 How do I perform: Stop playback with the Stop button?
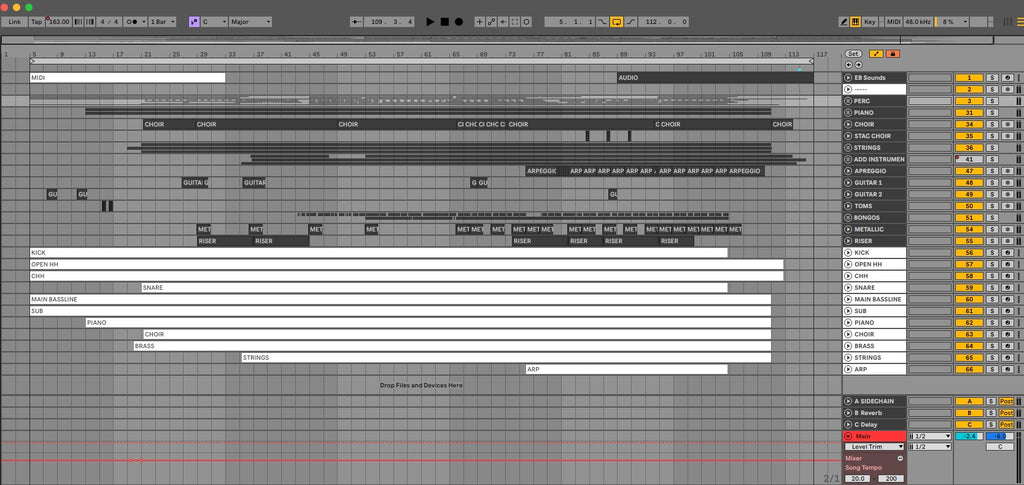[x=444, y=22]
